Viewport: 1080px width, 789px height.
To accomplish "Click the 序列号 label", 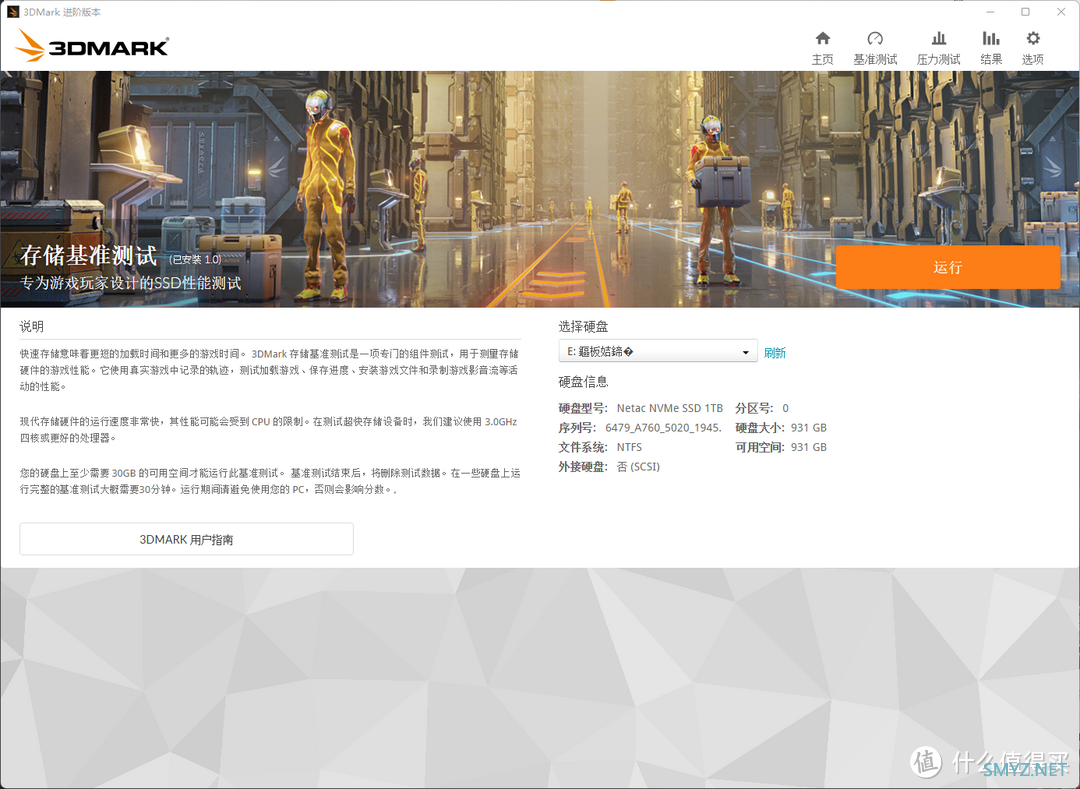I will pyautogui.click(x=577, y=428).
